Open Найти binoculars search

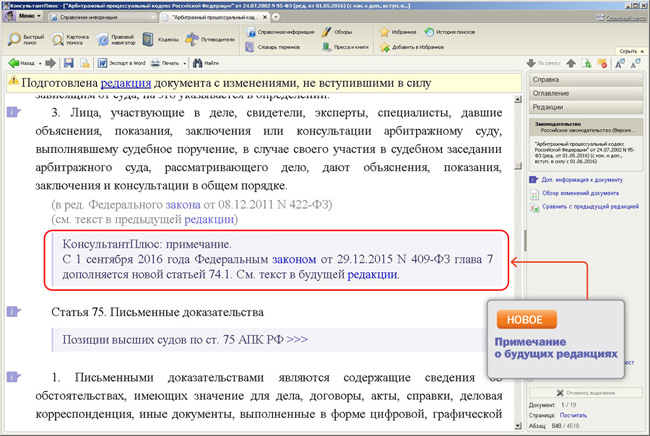pyautogui.click(x=206, y=63)
